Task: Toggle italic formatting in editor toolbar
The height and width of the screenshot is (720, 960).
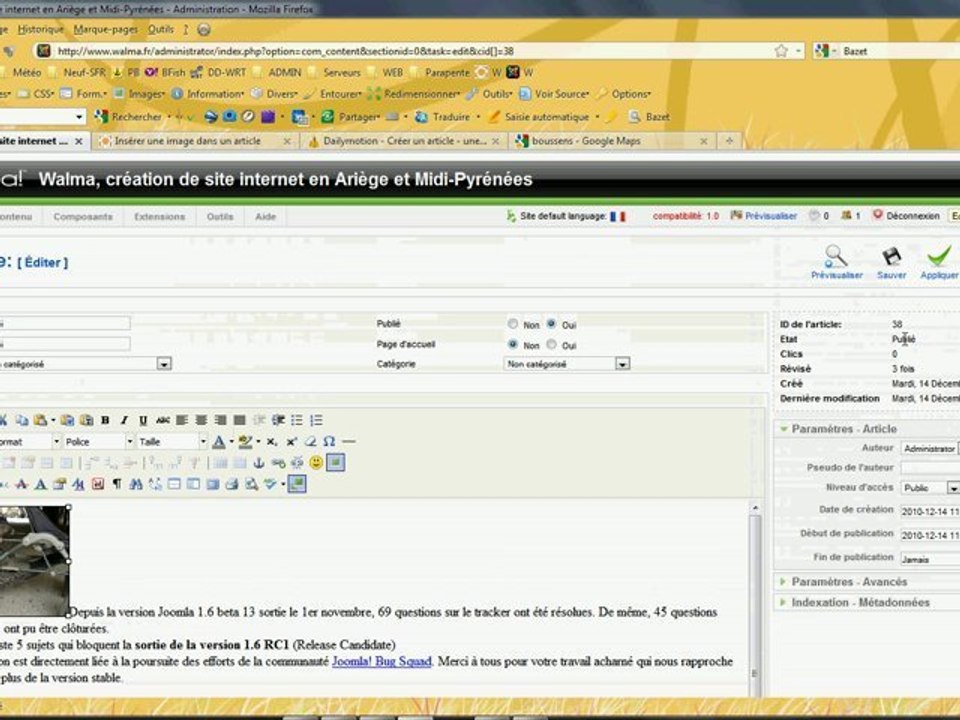Action: (x=124, y=420)
